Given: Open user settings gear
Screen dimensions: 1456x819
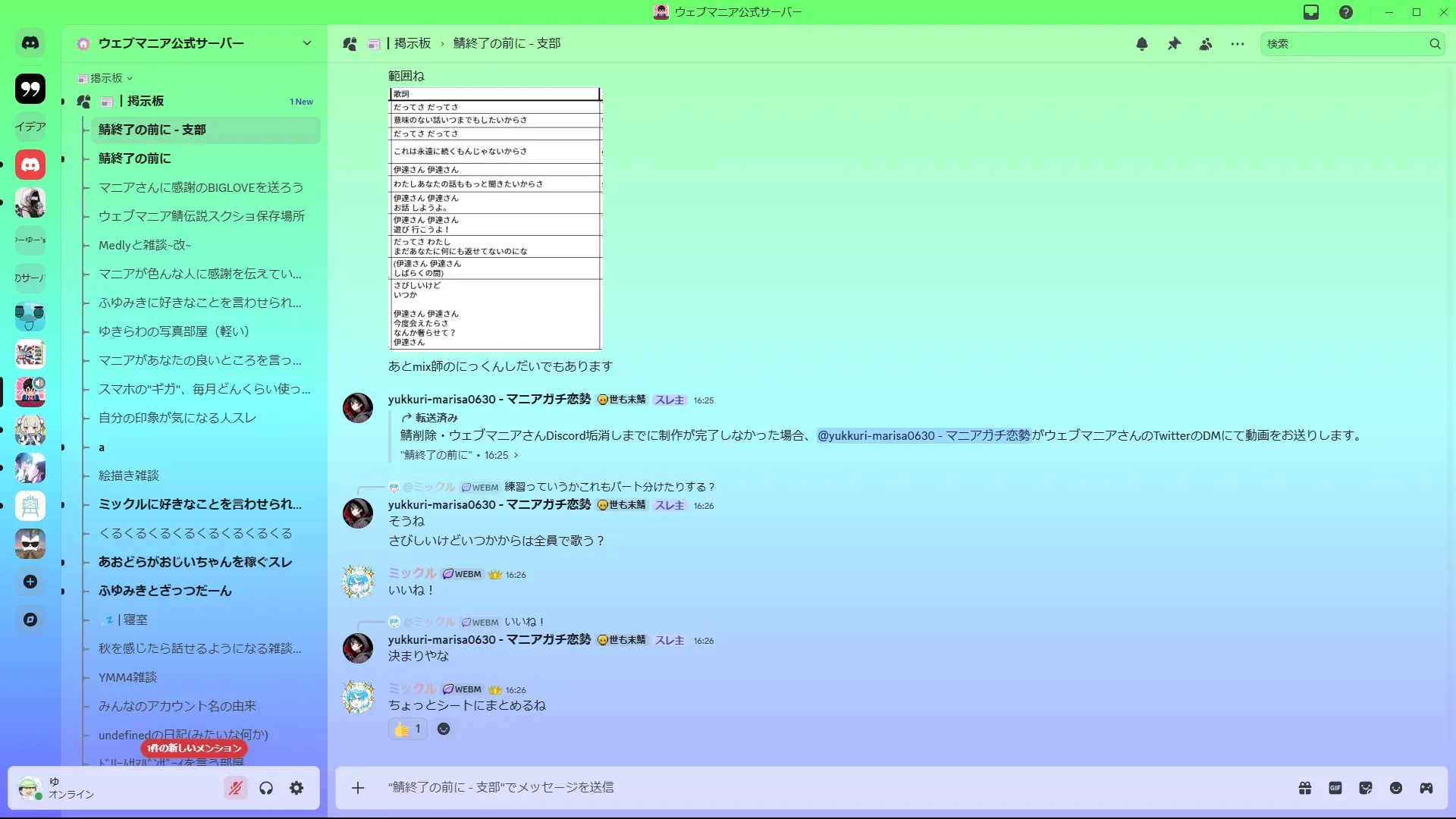Looking at the screenshot, I should point(297,788).
